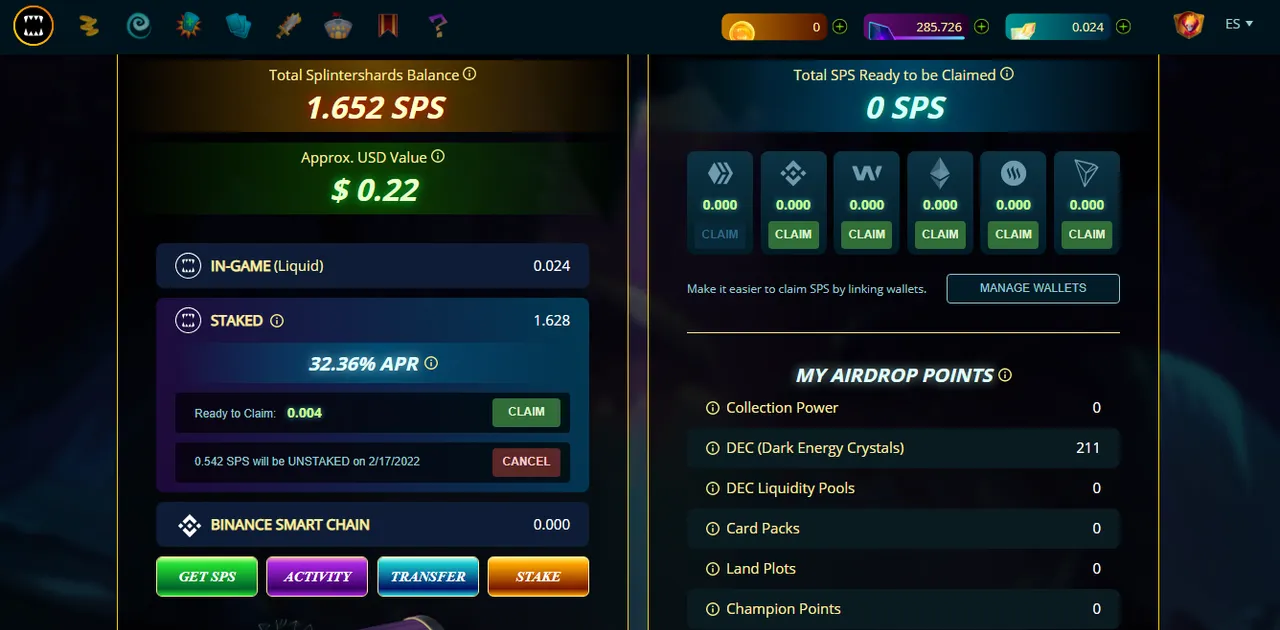Screen dimensions: 1280x630
Task: Open the ES language dropdown
Action: click(1239, 24)
